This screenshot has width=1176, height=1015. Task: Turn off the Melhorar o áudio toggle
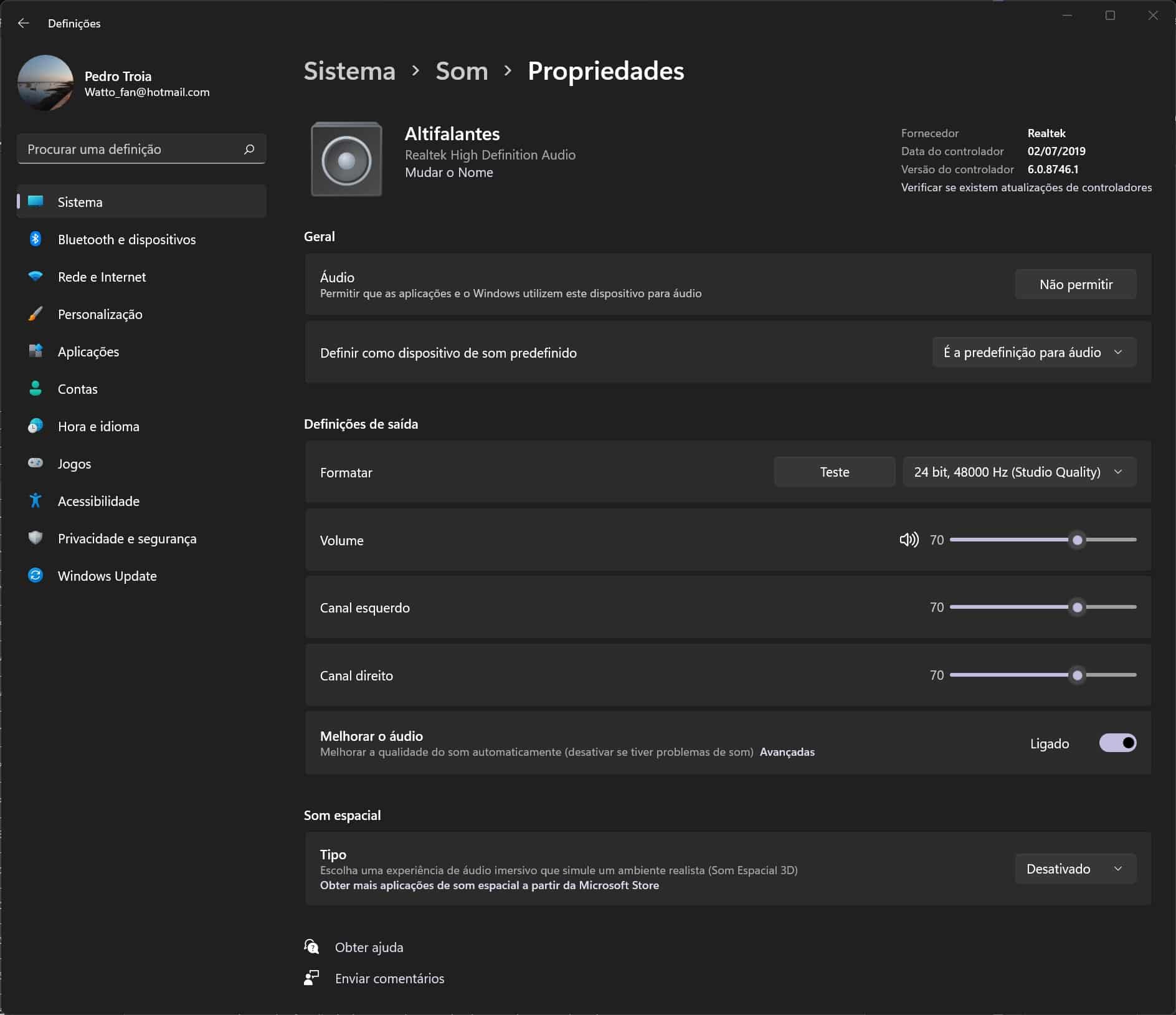click(1117, 743)
